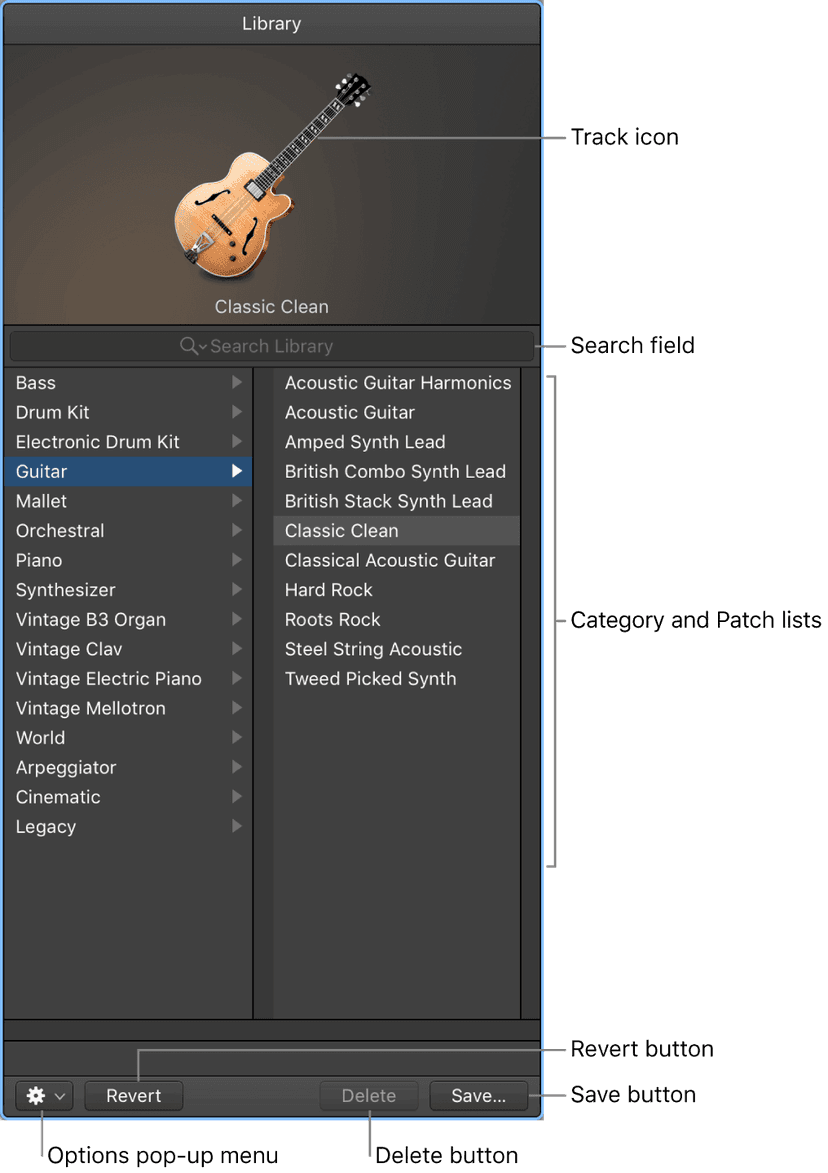
Task: Expand the Vintage Mellotron arrow
Action: click(x=237, y=708)
